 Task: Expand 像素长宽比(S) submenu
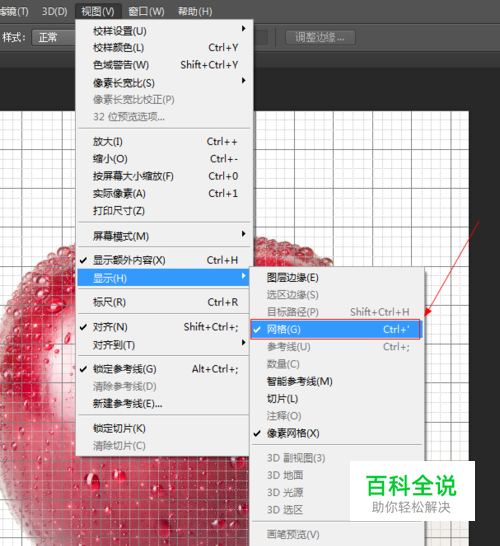pos(164,83)
